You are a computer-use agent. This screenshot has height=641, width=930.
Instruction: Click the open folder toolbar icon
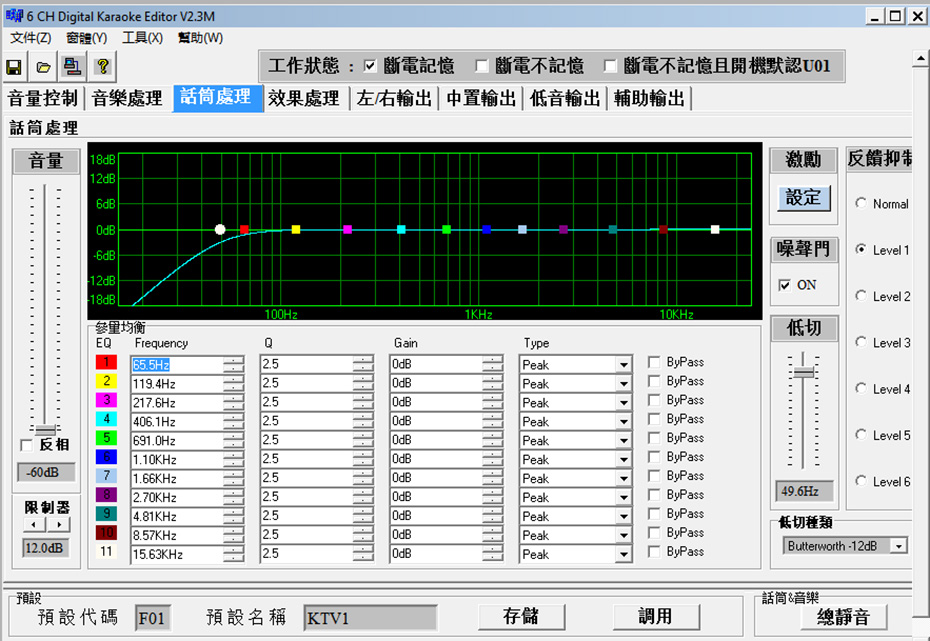click(x=43, y=66)
